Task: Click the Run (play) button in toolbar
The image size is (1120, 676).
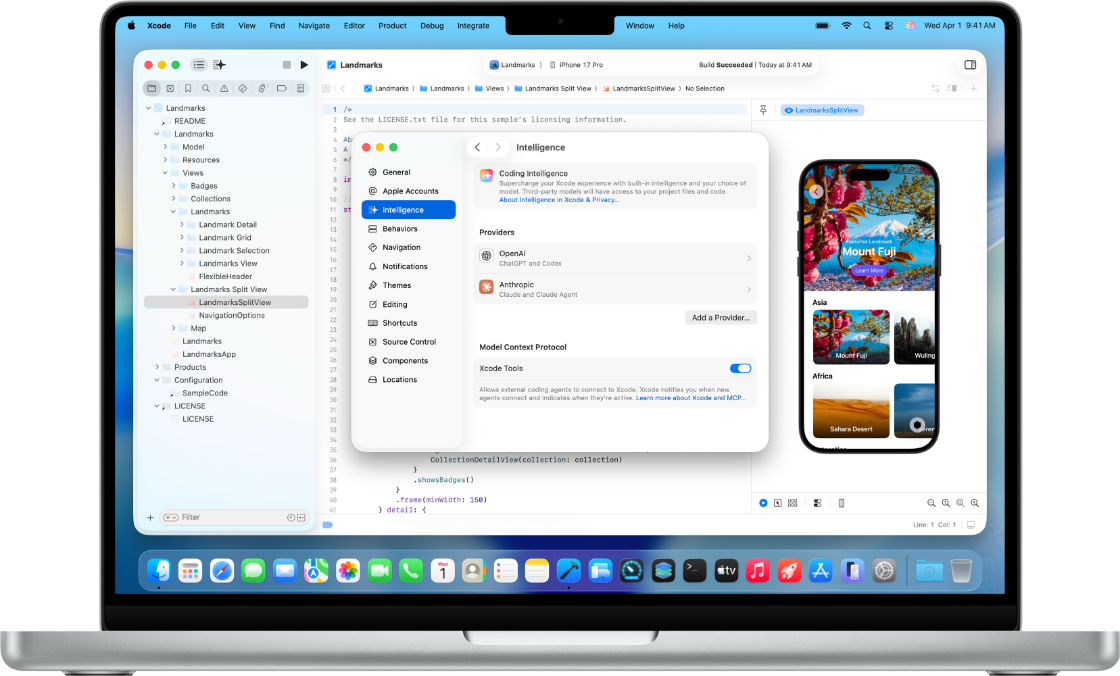Action: pos(304,65)
